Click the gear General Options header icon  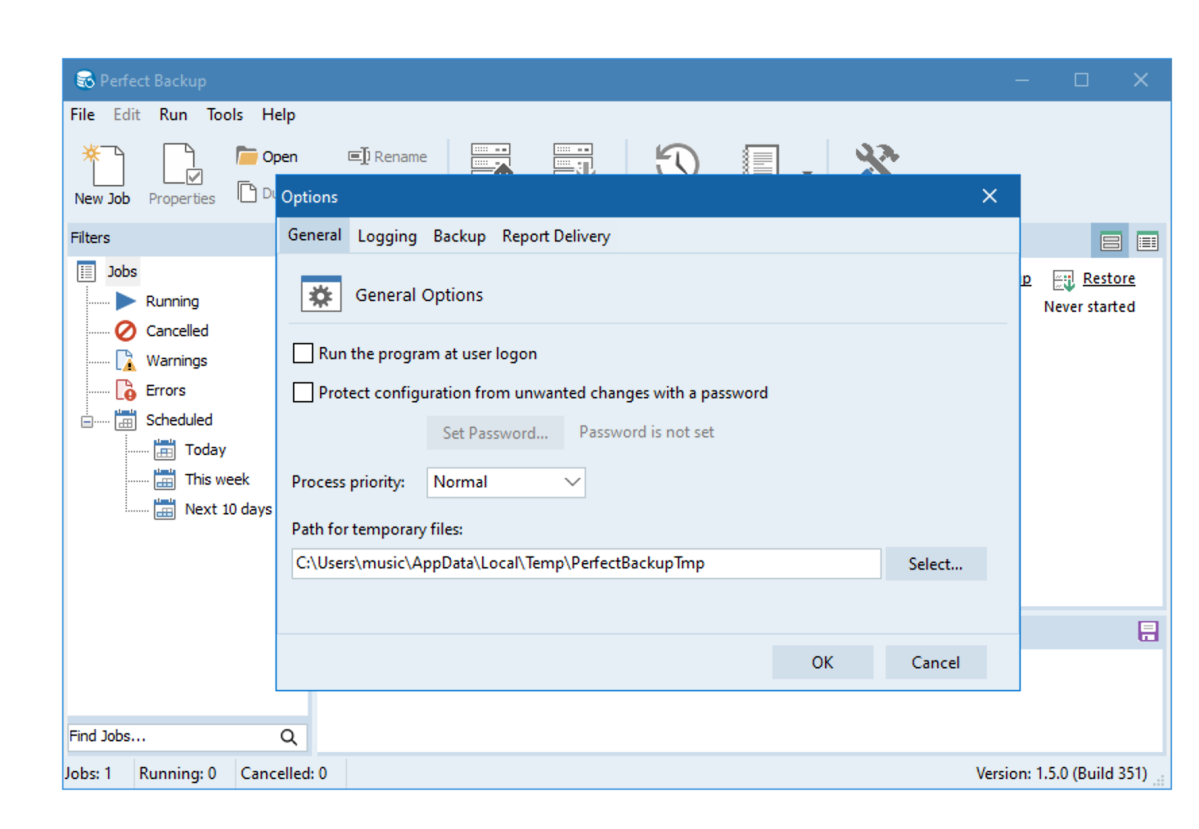pos(321,294)
